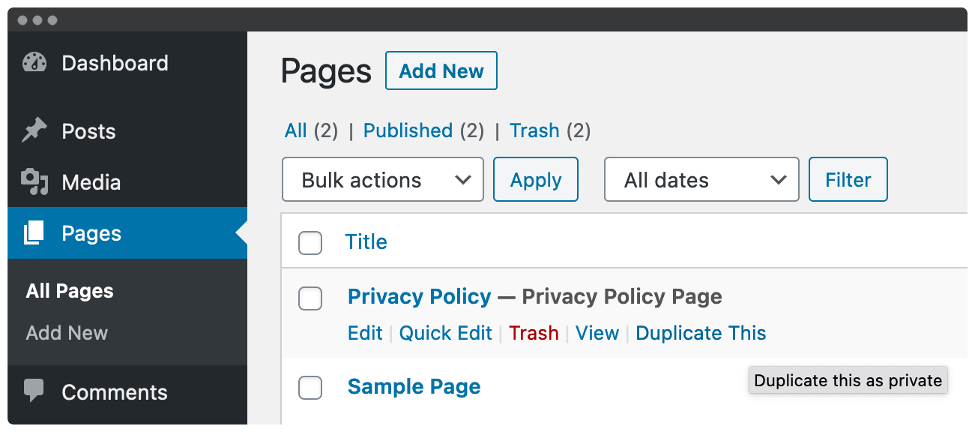Open the Bulk actions dropdown
The height and width of the screenshot is (433, 977).
383,179
